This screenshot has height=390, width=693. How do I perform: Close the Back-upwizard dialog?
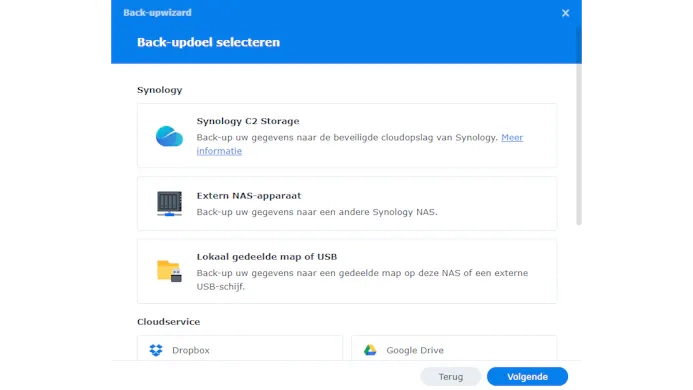click(565, 13)
